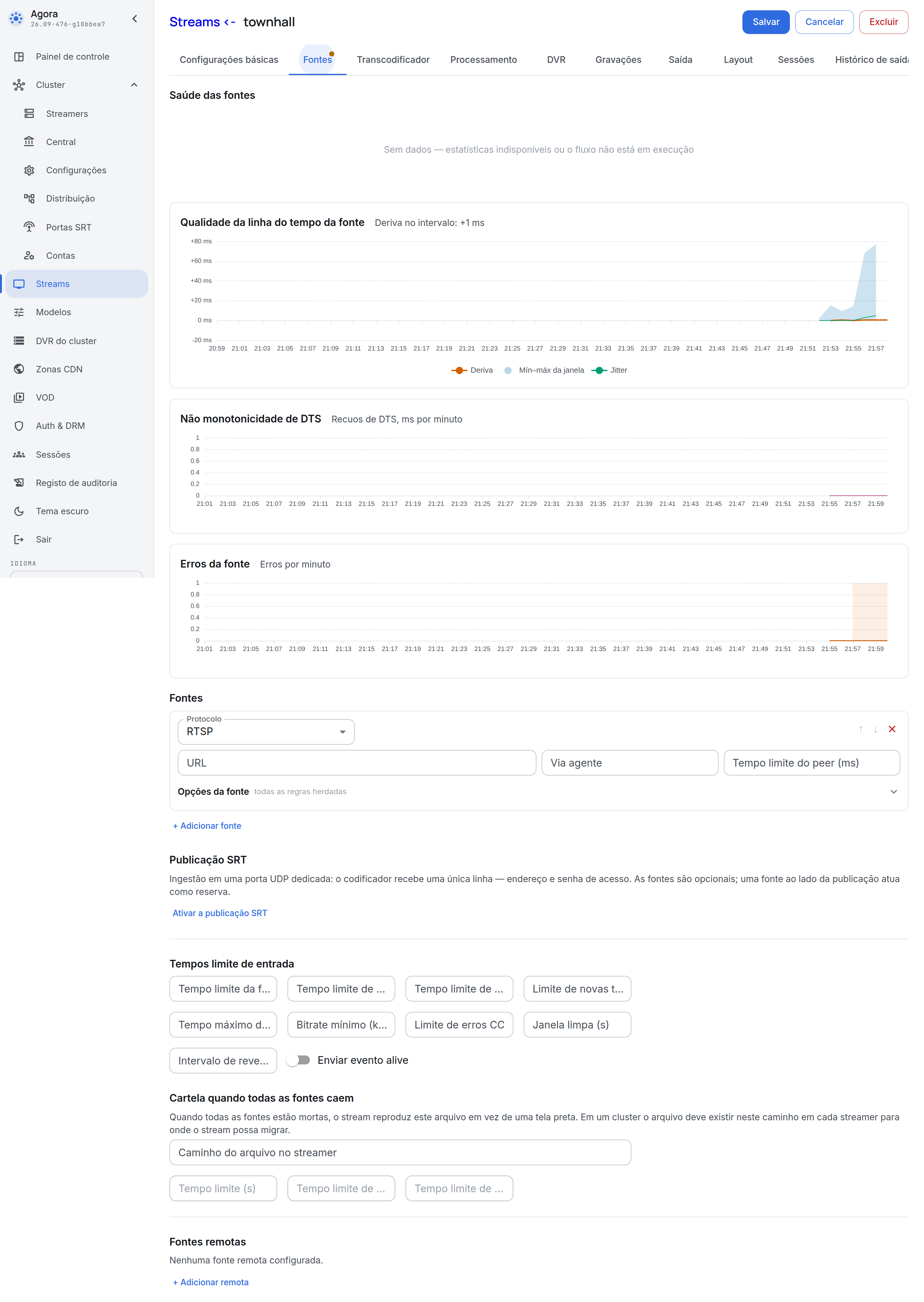Collapse the sidebar with the chevron arrow
This screenshot has height=1302, width=924.
(135, 19)
